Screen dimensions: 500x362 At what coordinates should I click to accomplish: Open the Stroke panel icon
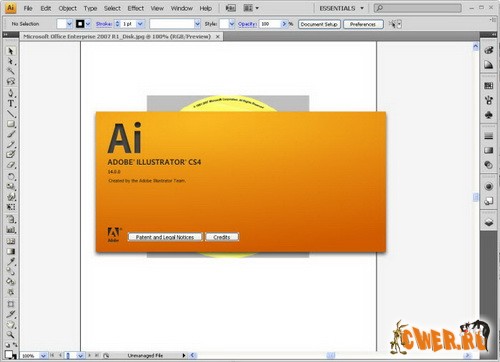[489, 136]
